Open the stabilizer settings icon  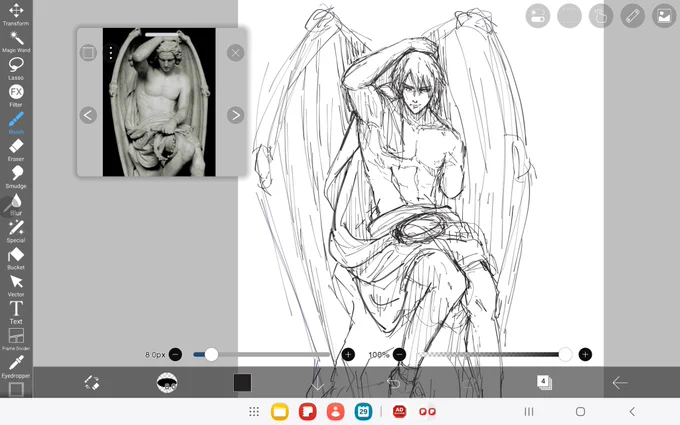tap(538, 16)
